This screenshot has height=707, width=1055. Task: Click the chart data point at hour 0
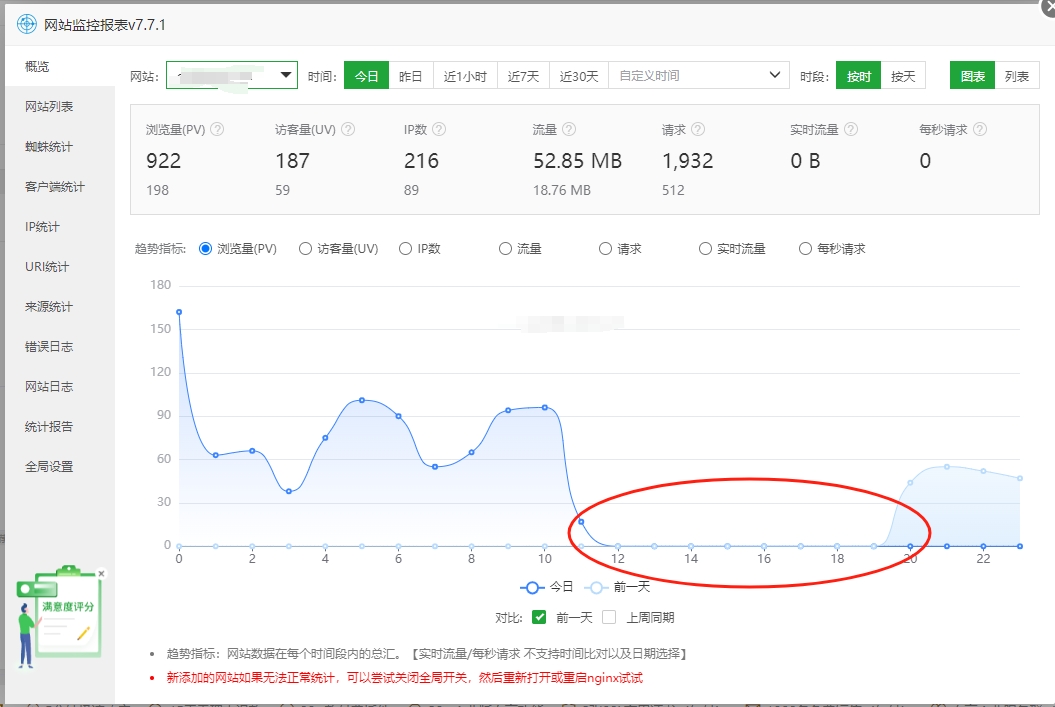coord(179,312)
